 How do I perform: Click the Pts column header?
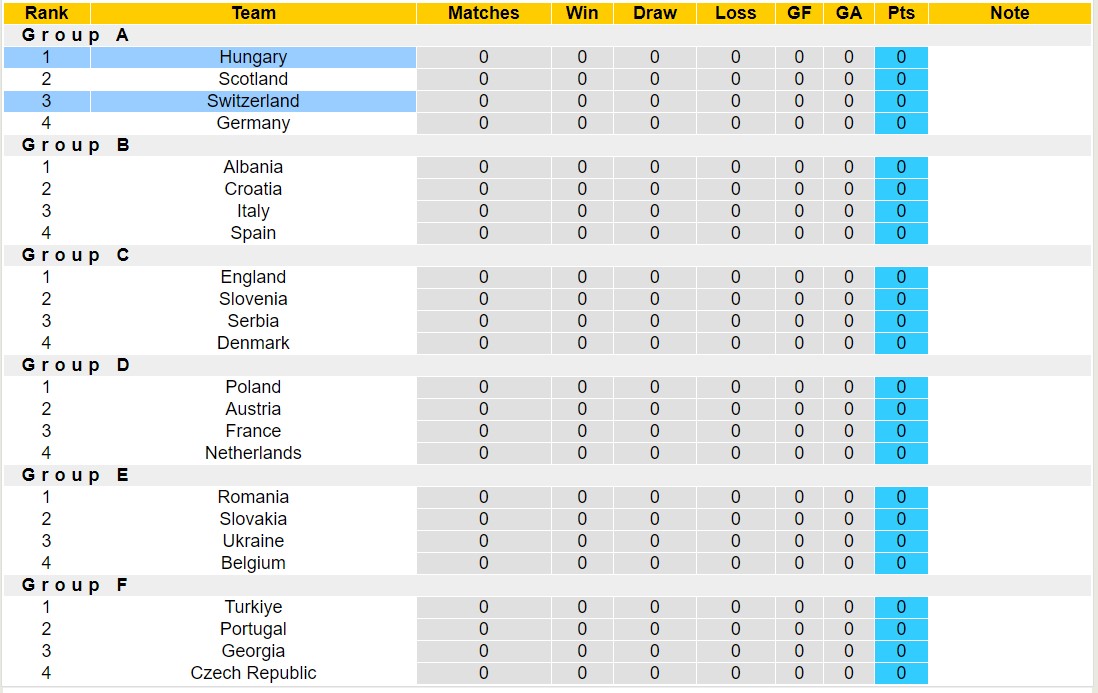901,13
